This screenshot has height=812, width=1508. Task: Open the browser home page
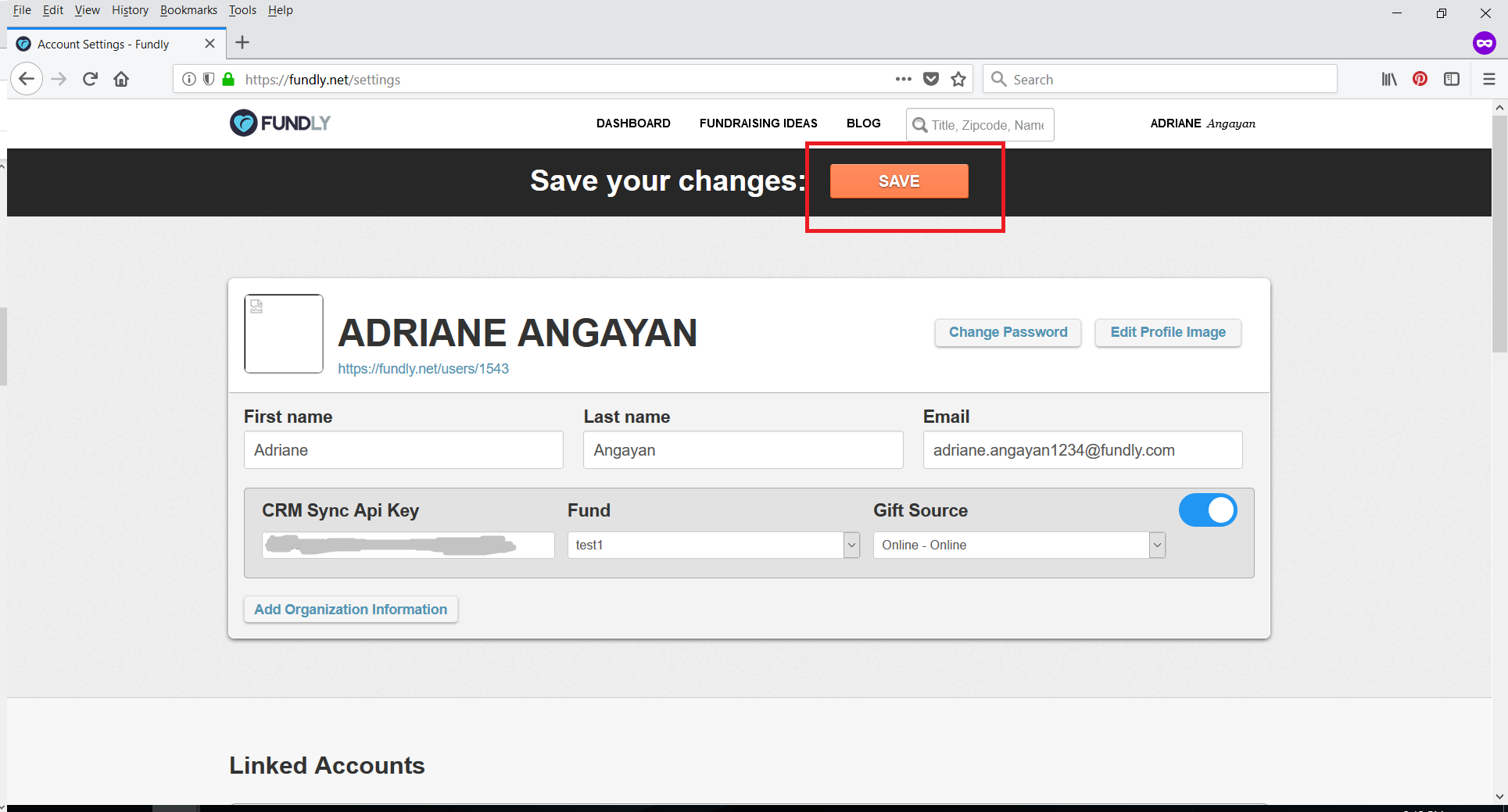(x=121, y=79)
